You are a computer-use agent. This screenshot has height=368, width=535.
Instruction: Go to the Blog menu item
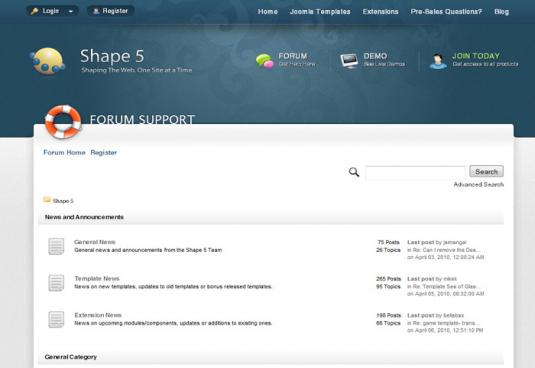tap(502, 12)
